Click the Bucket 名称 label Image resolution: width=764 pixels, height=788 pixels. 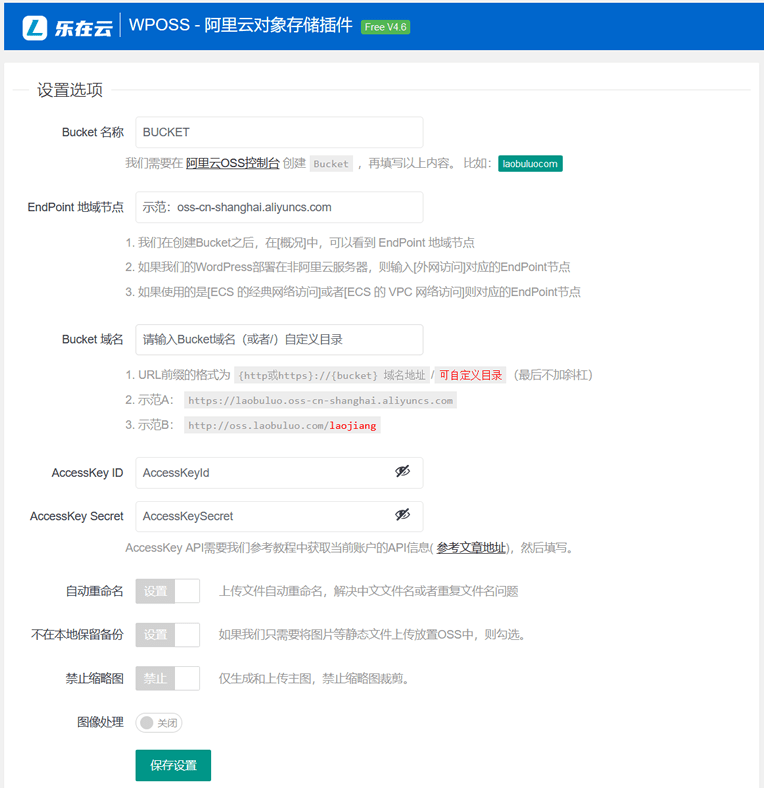coord(92,132)
